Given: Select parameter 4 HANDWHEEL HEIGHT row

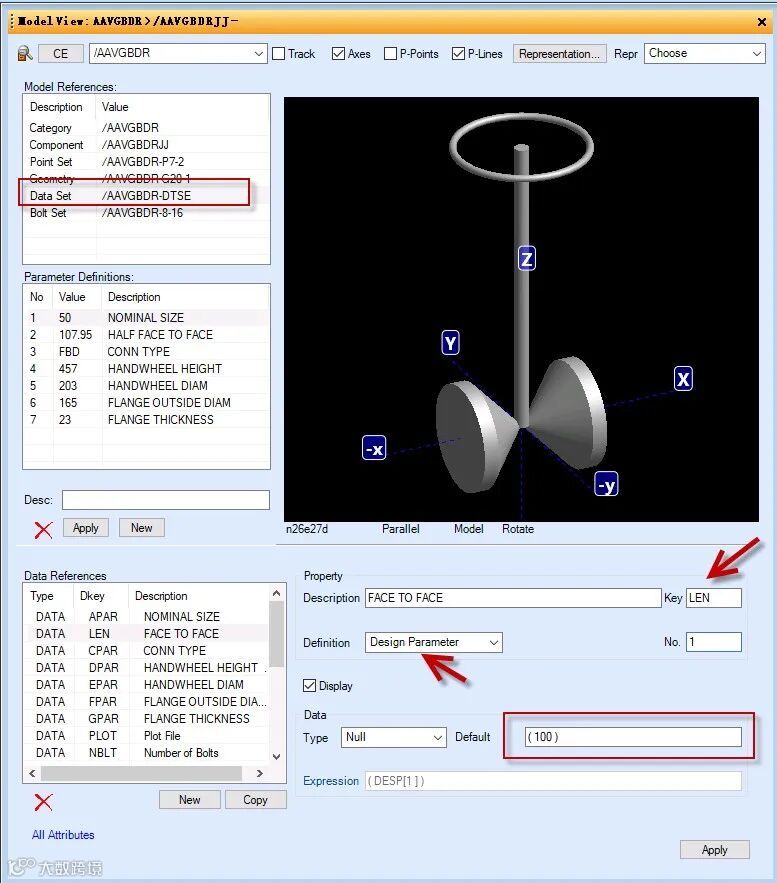Looking at the screenshot, I should point(146,368).
